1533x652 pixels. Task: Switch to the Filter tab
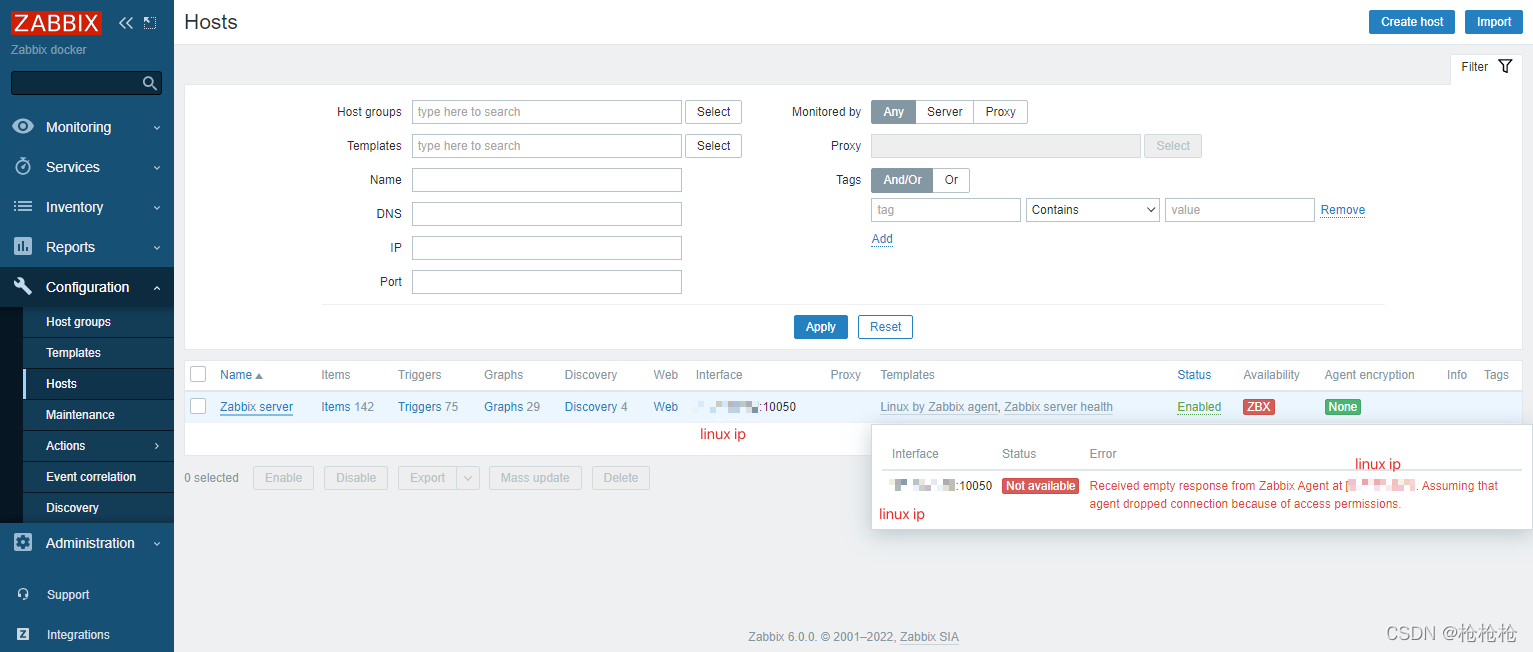pyautogui.click(x=1486, y=67)
